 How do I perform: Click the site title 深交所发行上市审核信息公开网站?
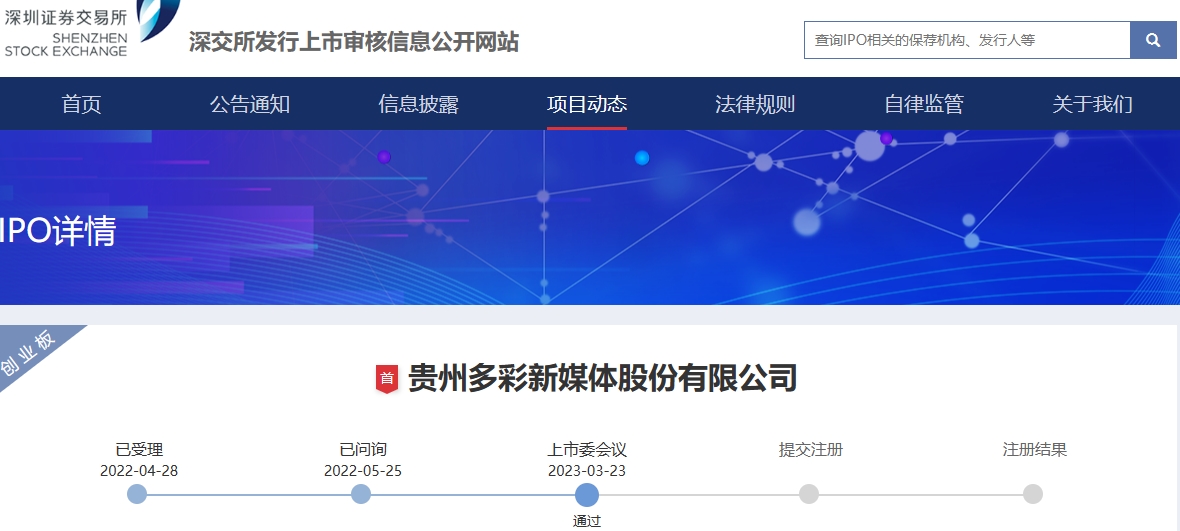click(x=354, y=41)
